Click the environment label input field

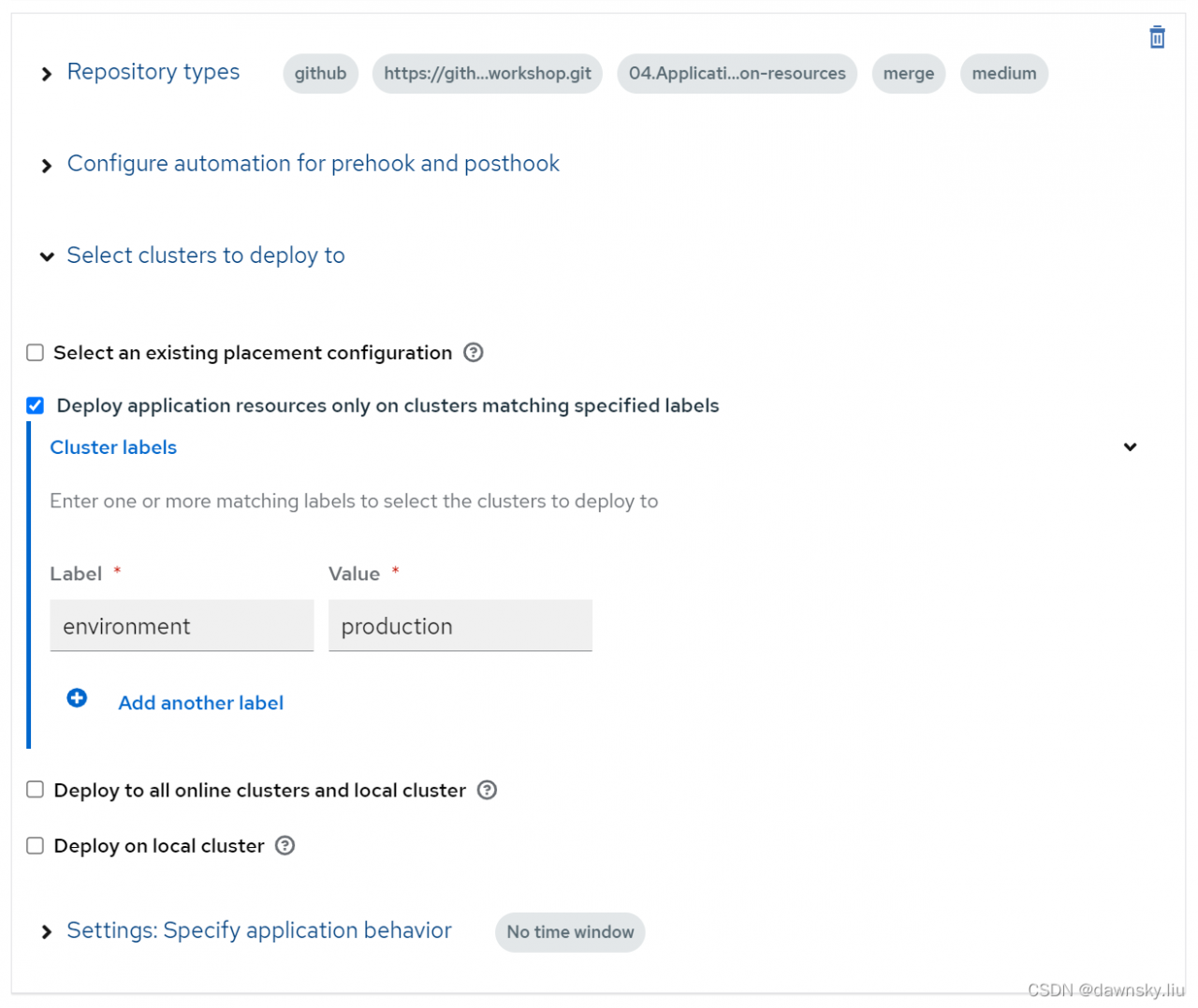point(182,626)
